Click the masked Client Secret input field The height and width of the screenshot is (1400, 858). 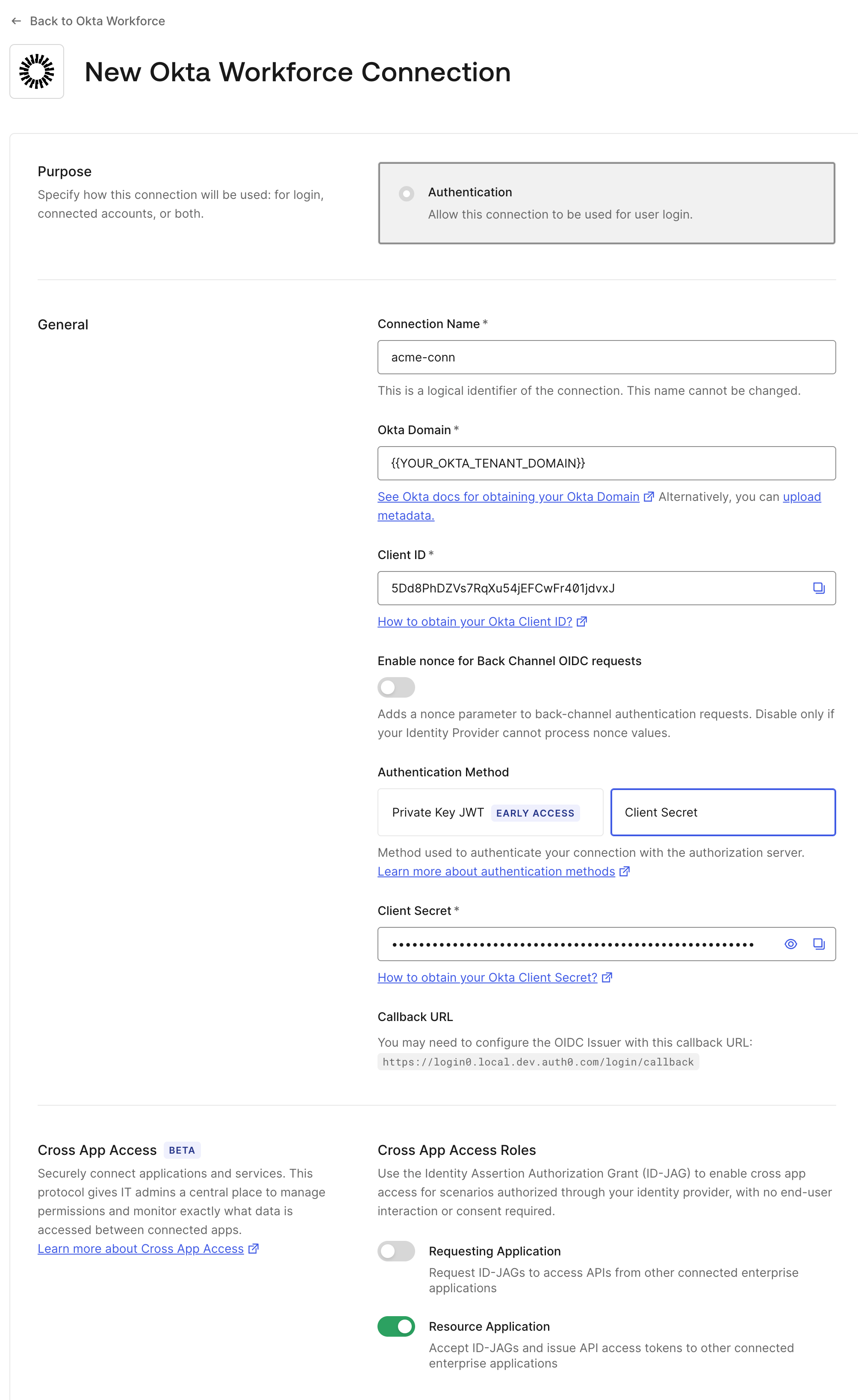tap(607, 944)
